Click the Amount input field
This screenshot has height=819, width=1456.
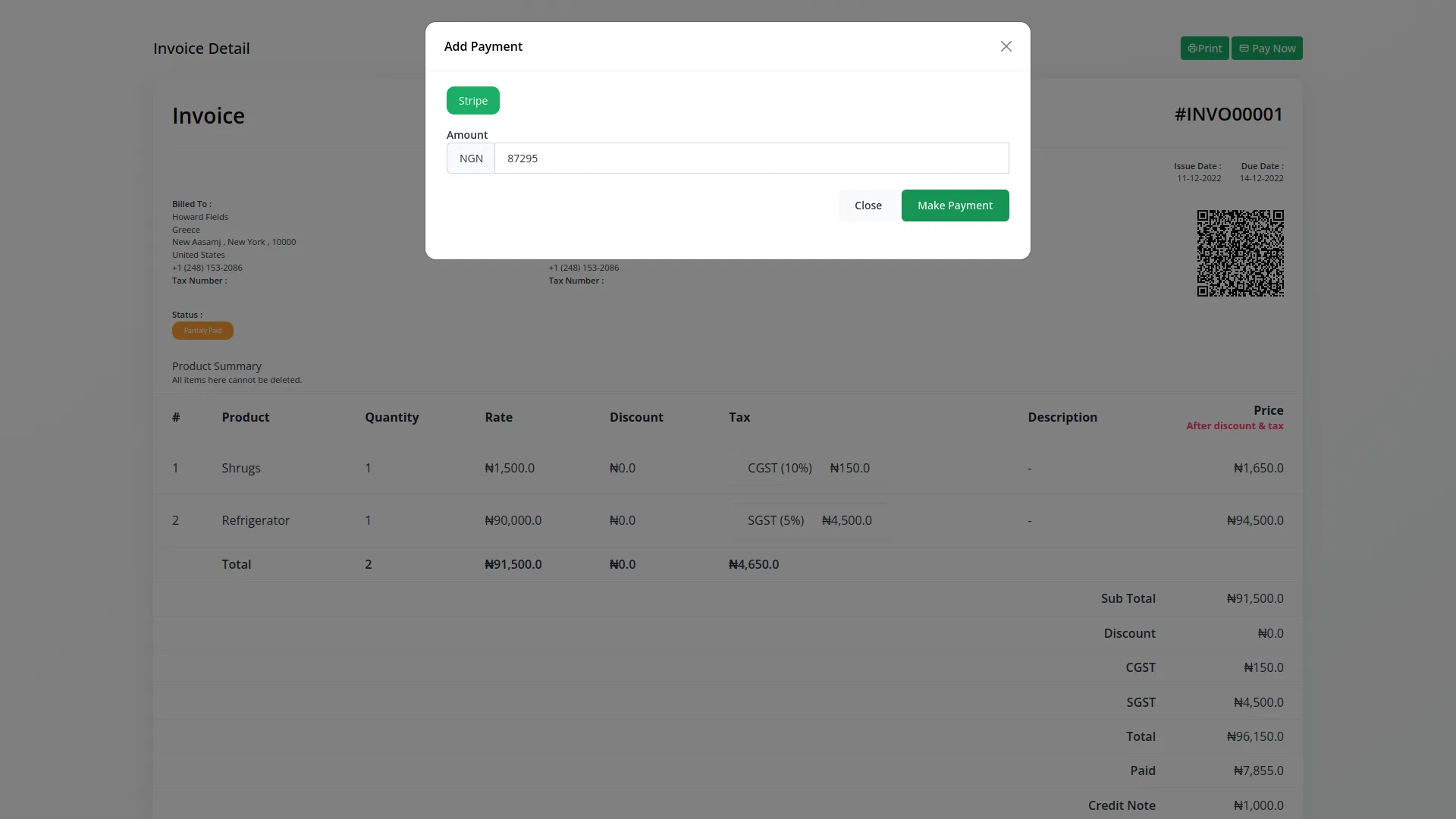[751, 158]
